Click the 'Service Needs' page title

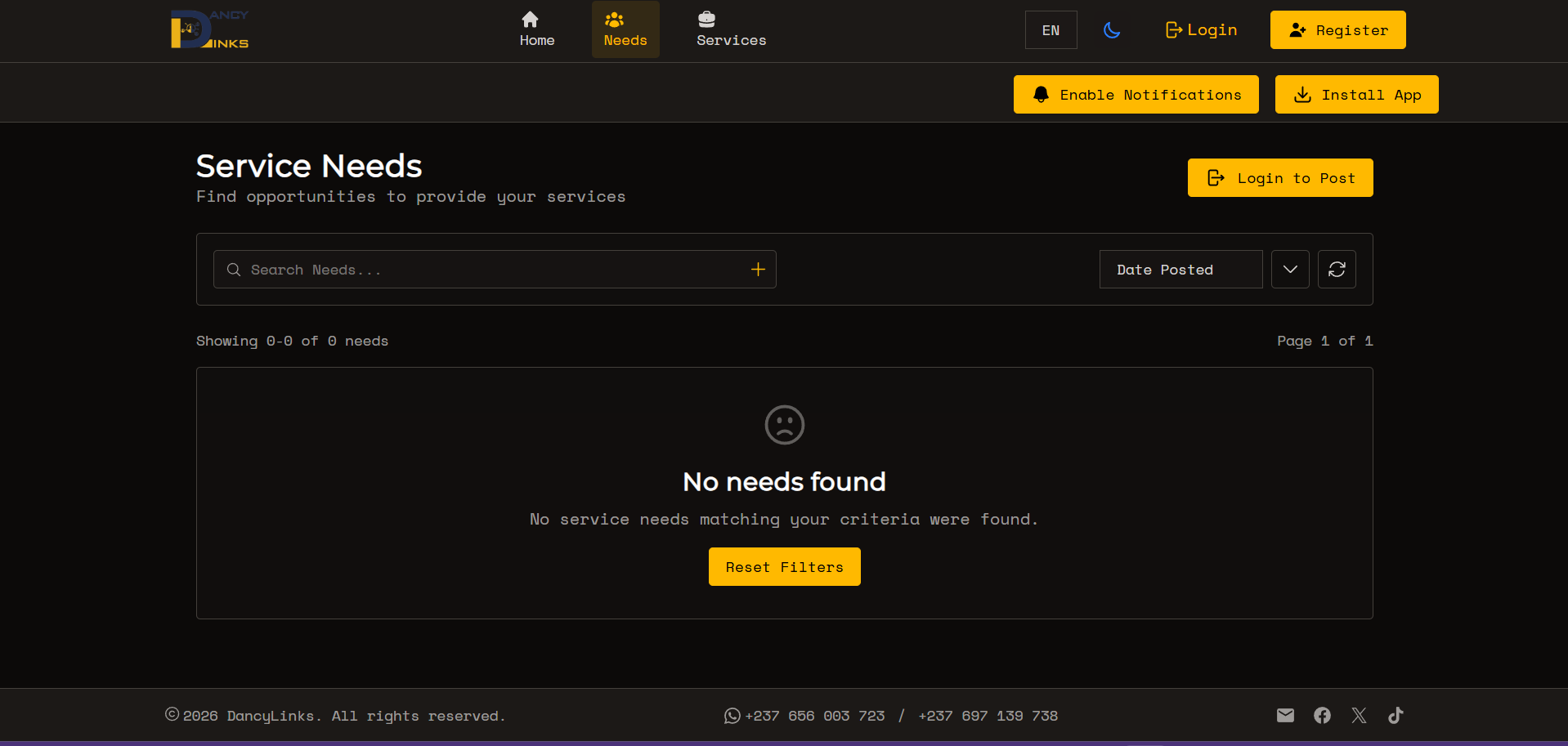[309, 166]
